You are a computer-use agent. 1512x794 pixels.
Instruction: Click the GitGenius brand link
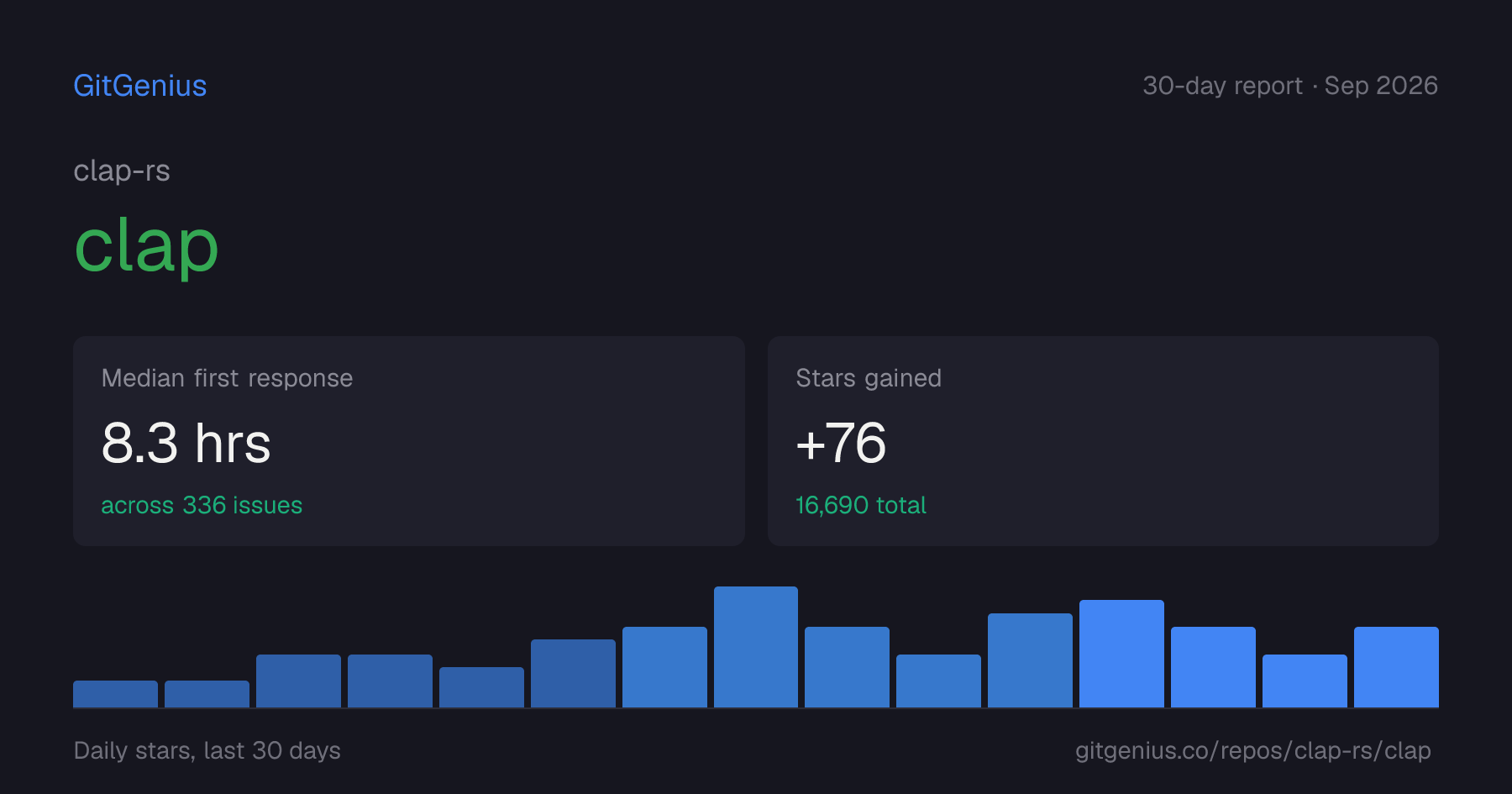tap(140, 86)
